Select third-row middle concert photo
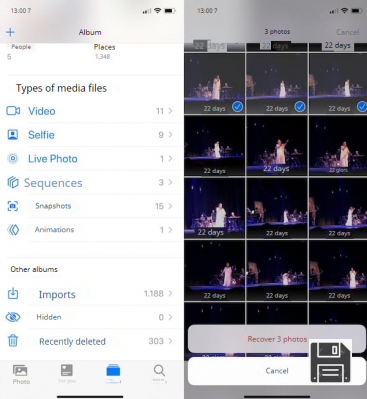The height and width of the screenshot is (399, 367). point(277,208)
